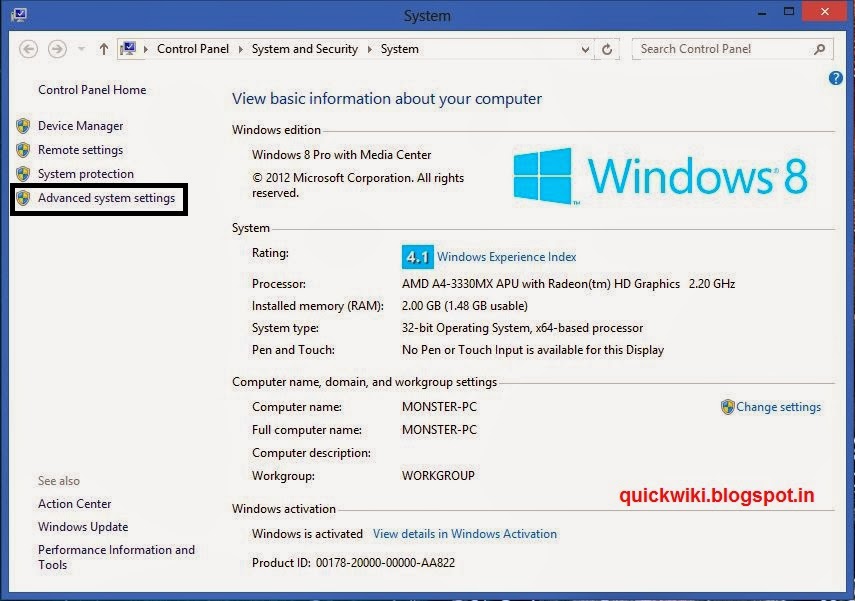Click Windows 8 Pro with Media Center text
This screenshot has height=601, width=855.
(x=341, y=155)
